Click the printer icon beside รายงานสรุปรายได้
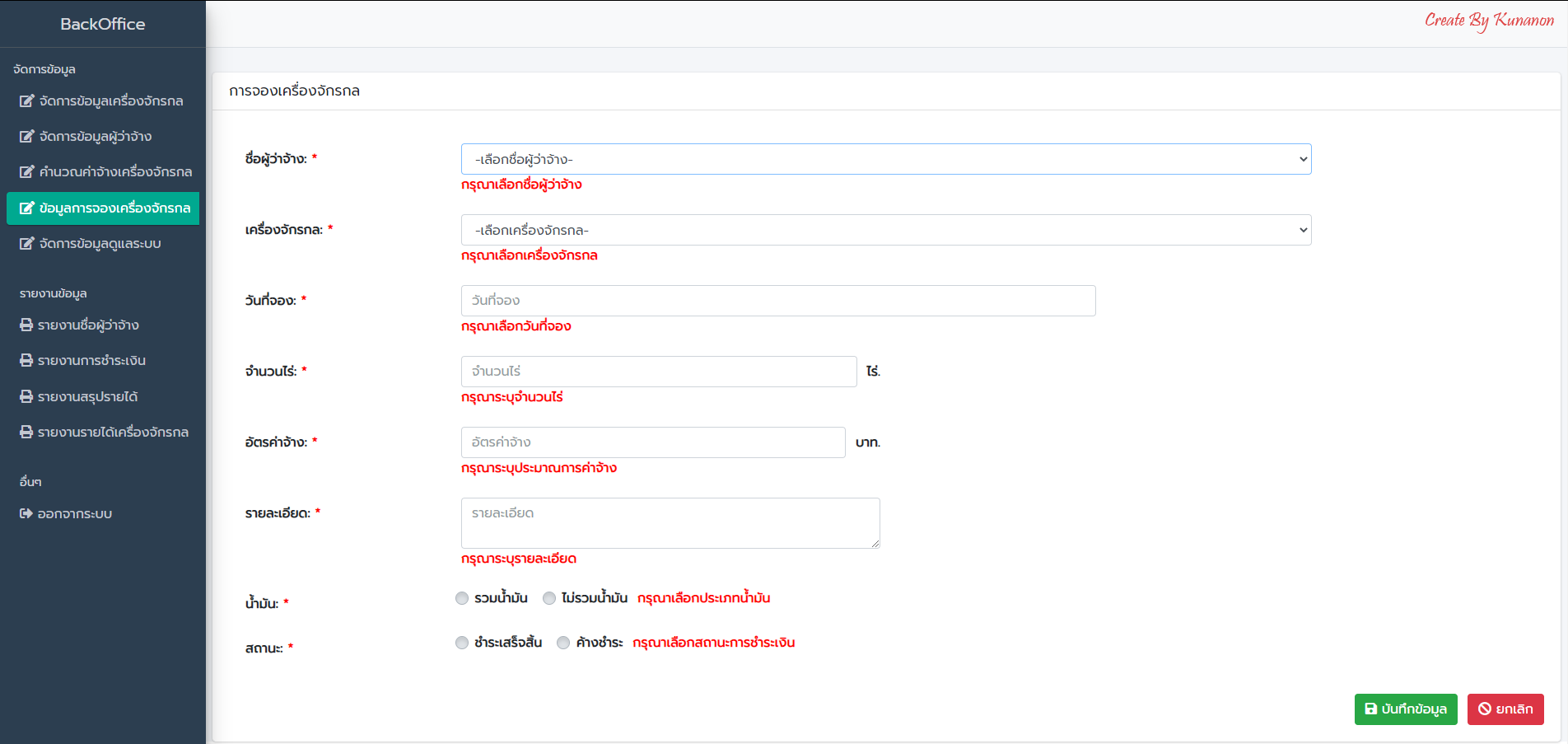 26,397
